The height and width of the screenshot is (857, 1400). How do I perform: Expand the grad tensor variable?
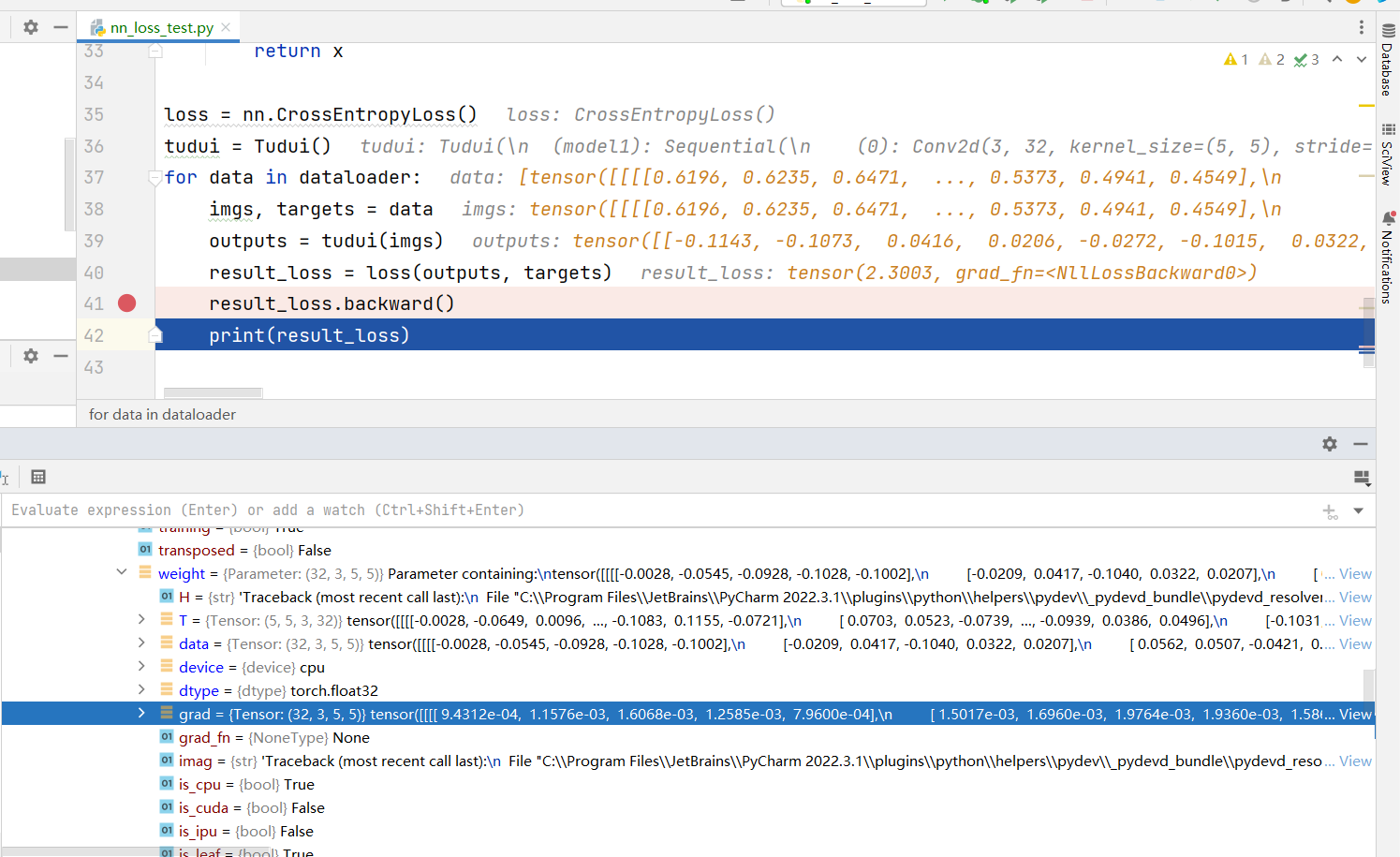(x=141, y=713)
